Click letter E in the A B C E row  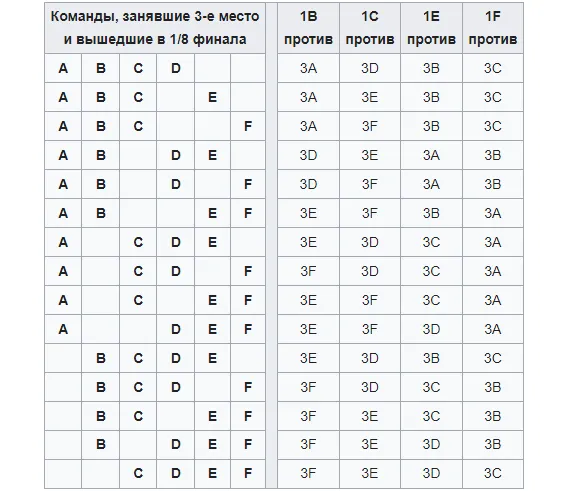click(x=212, y=97)
